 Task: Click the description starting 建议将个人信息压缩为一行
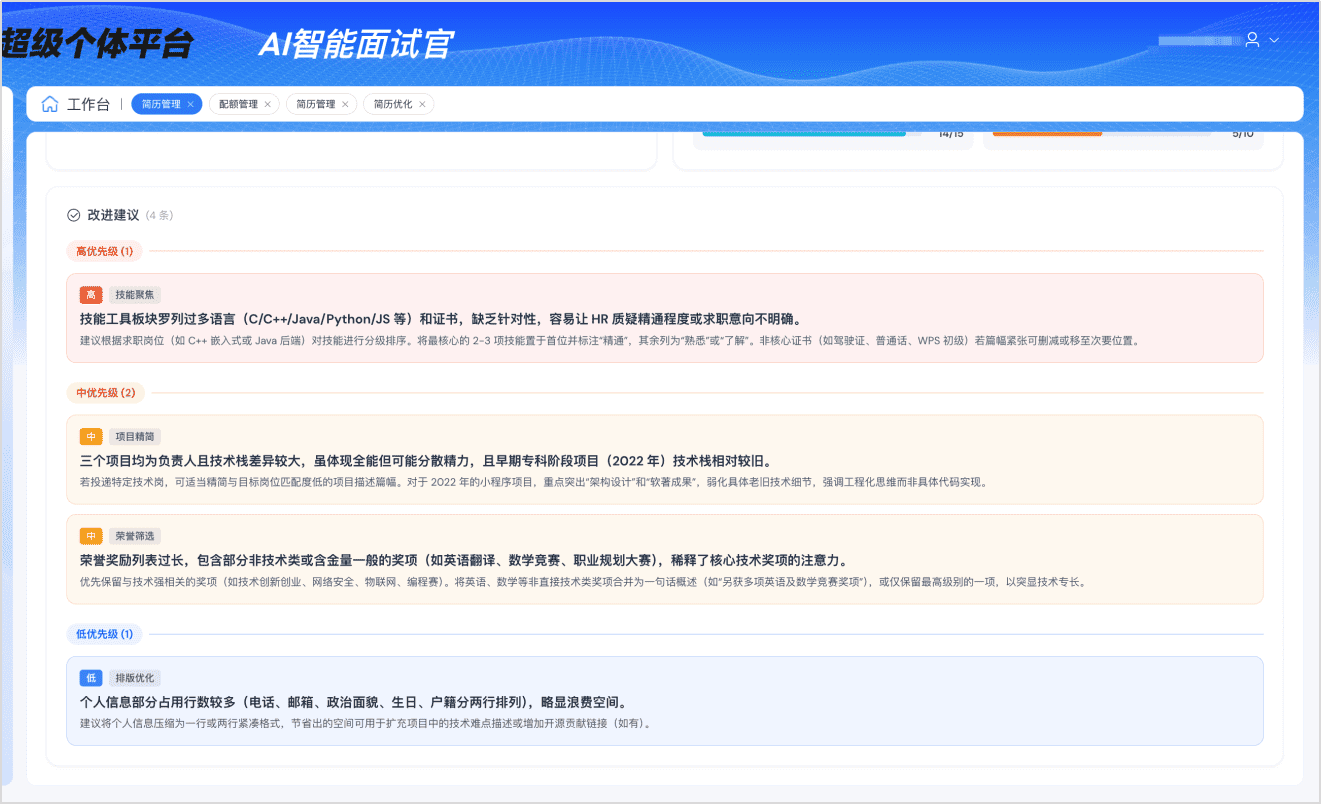365,723
